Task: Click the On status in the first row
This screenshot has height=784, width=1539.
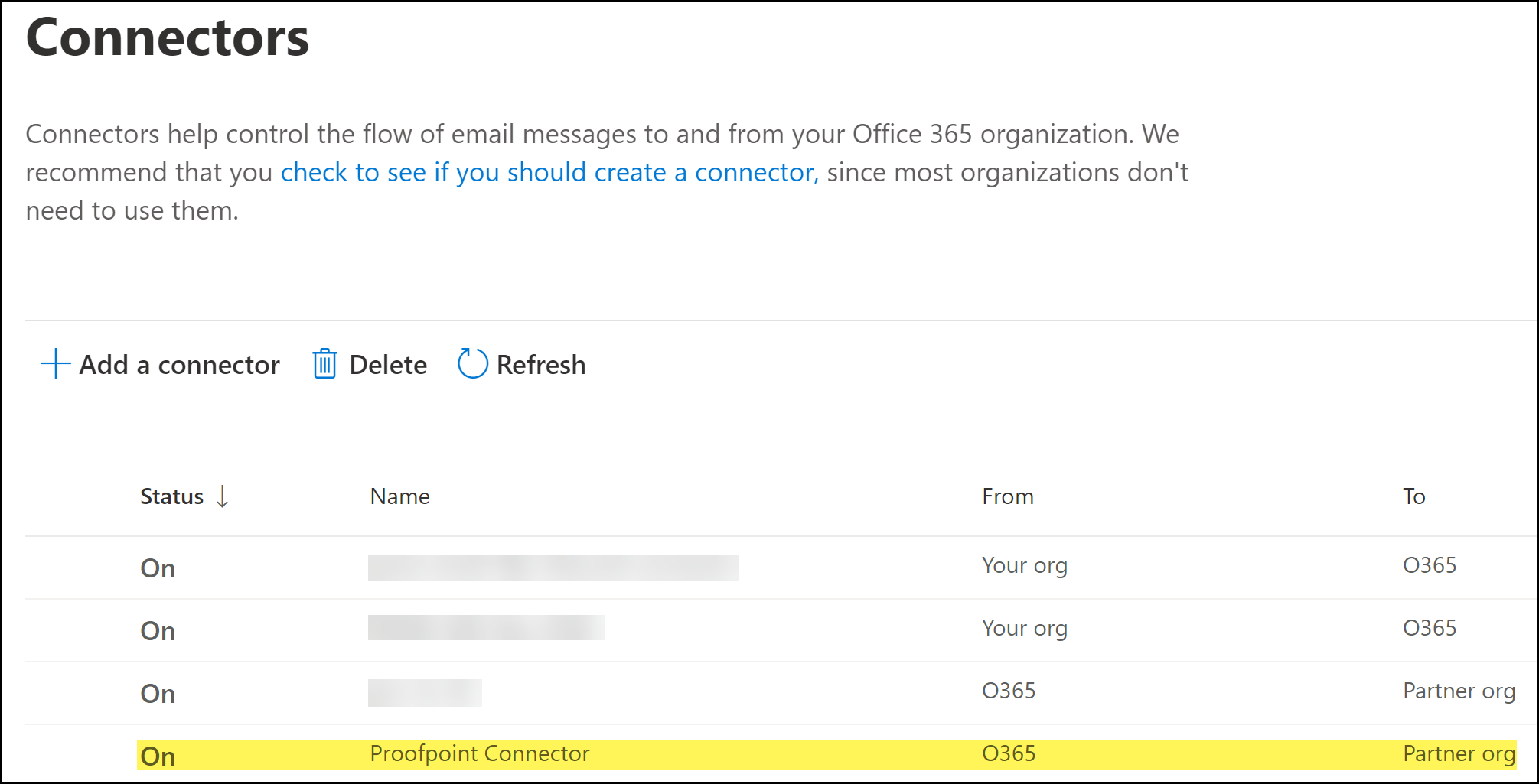Action: click(158, 568)
